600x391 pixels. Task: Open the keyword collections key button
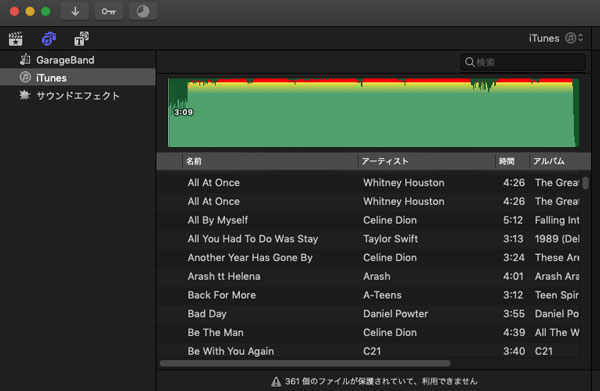click(x=109, y=11)
